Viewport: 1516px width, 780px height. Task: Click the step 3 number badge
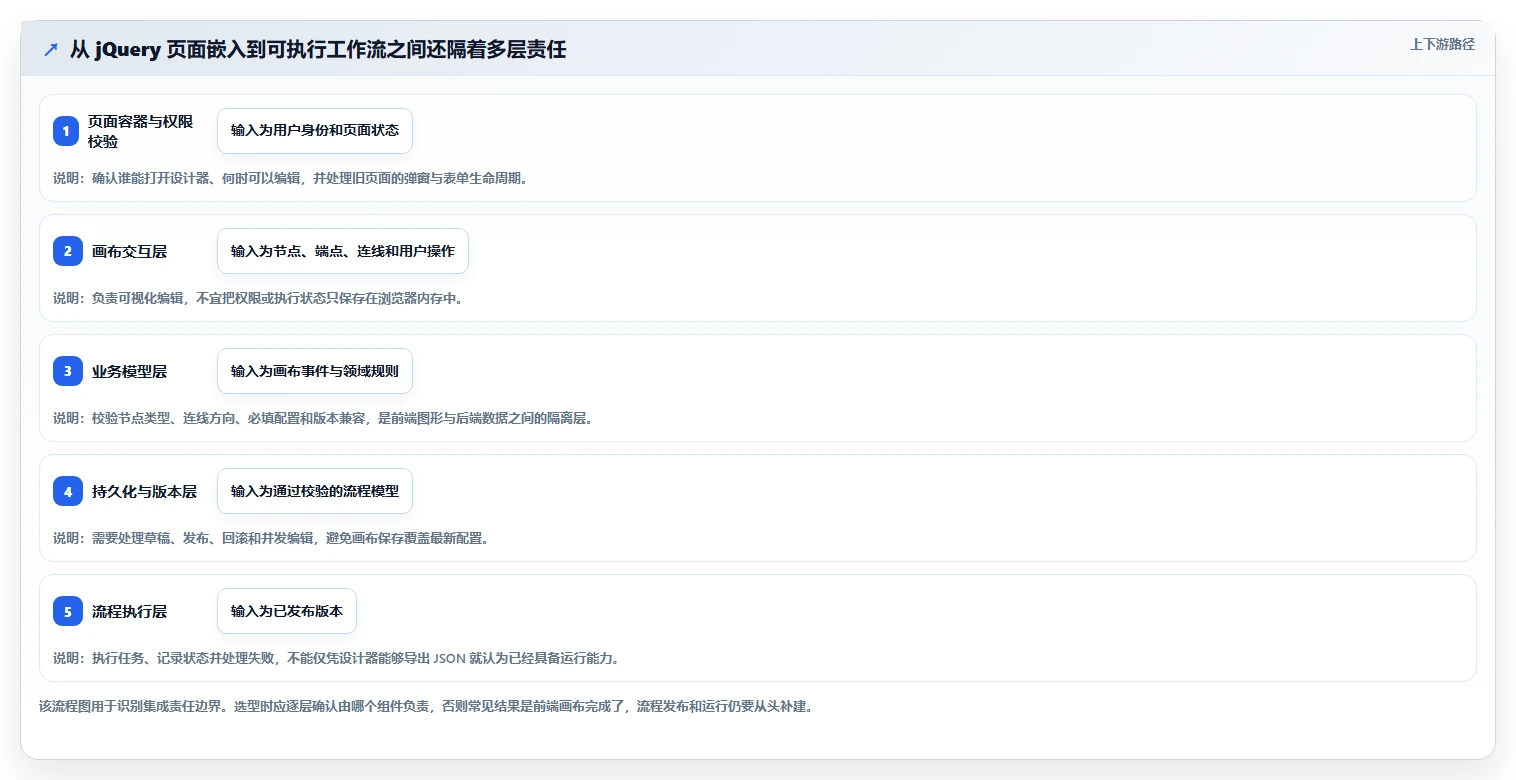(67, 371)
